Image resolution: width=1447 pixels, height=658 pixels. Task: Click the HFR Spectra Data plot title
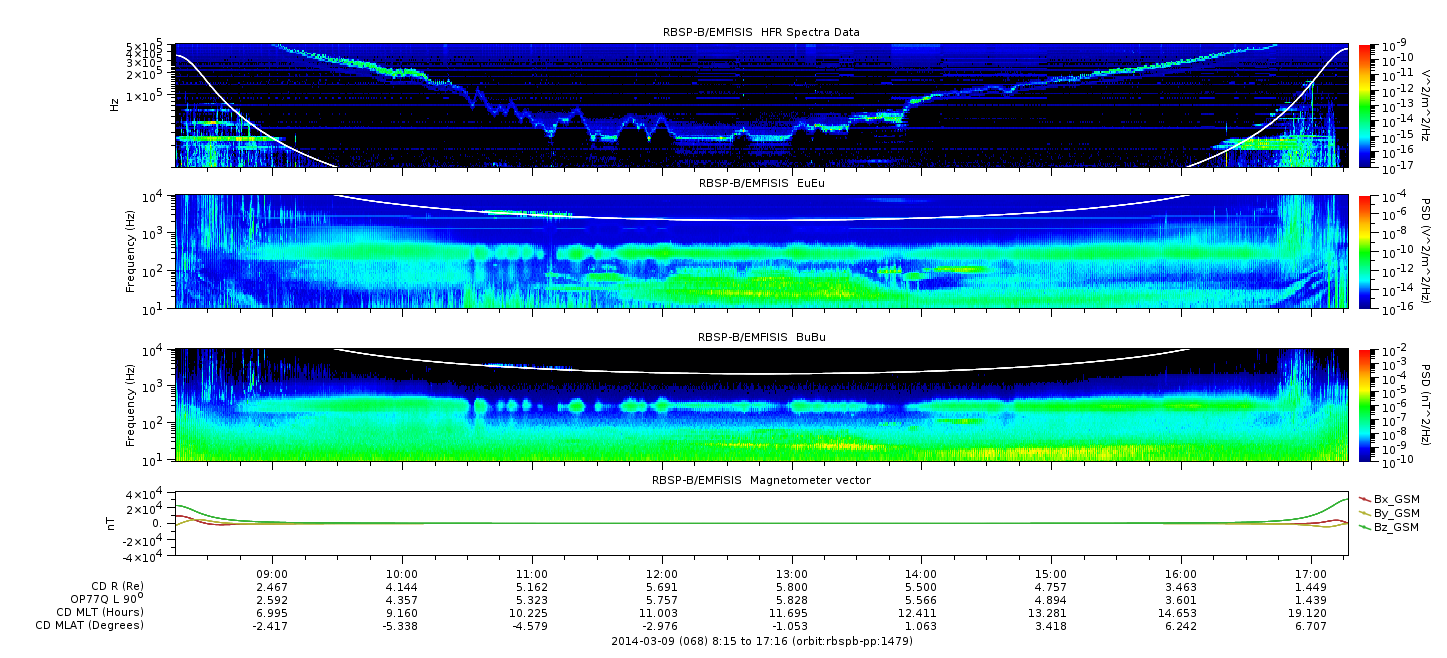(x=761, y=32)
